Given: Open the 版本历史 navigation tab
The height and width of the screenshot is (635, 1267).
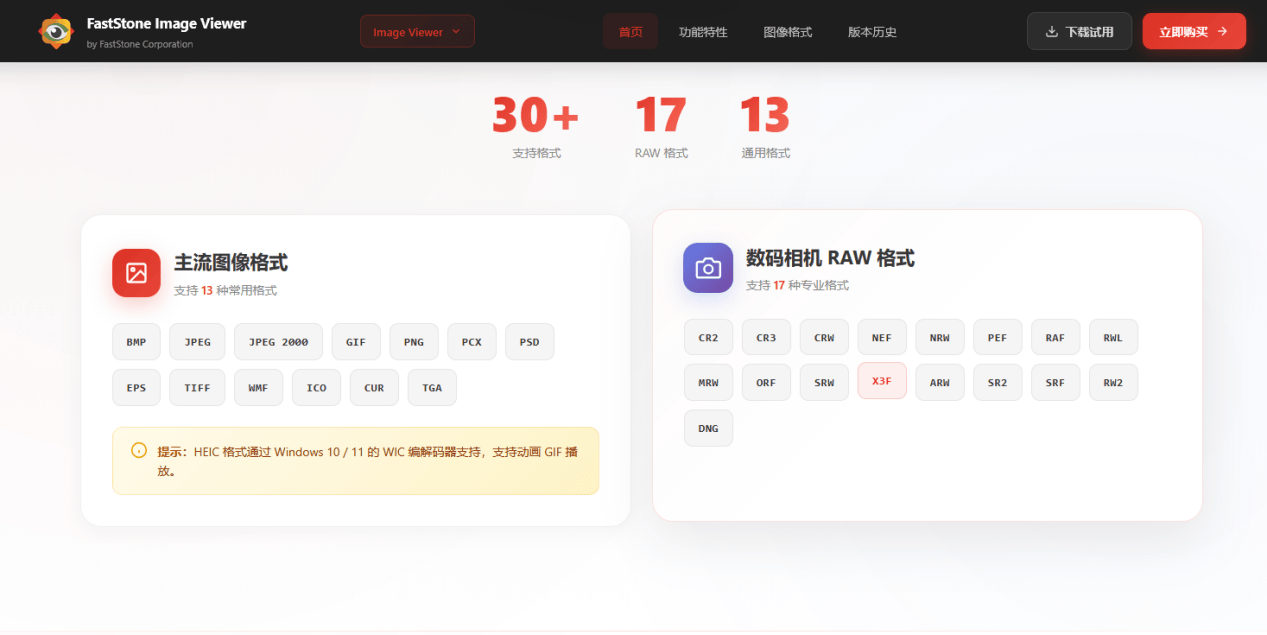Looking at the screenshot, I should pyautogui.click(x=872, y=32).
